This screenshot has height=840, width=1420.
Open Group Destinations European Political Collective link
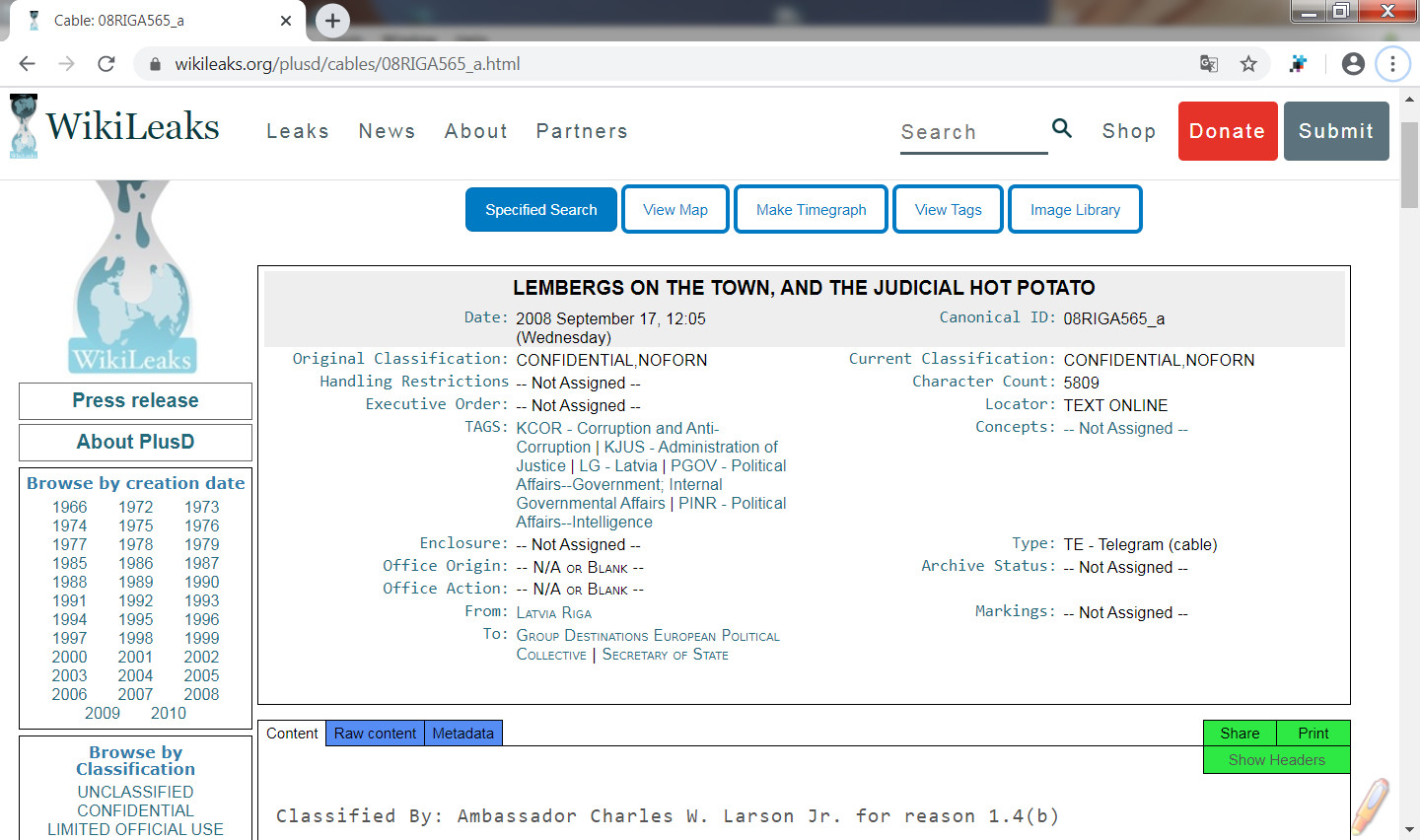point(648,645)
